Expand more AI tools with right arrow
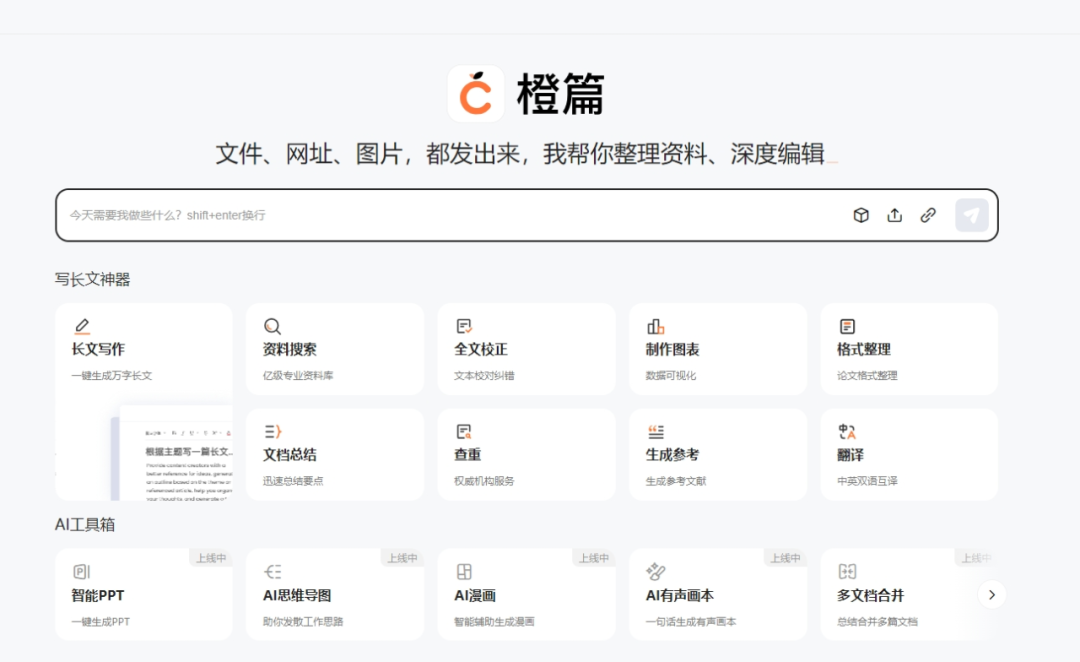The height and width of the screenshot is (662, 1080). coord(991,595)
